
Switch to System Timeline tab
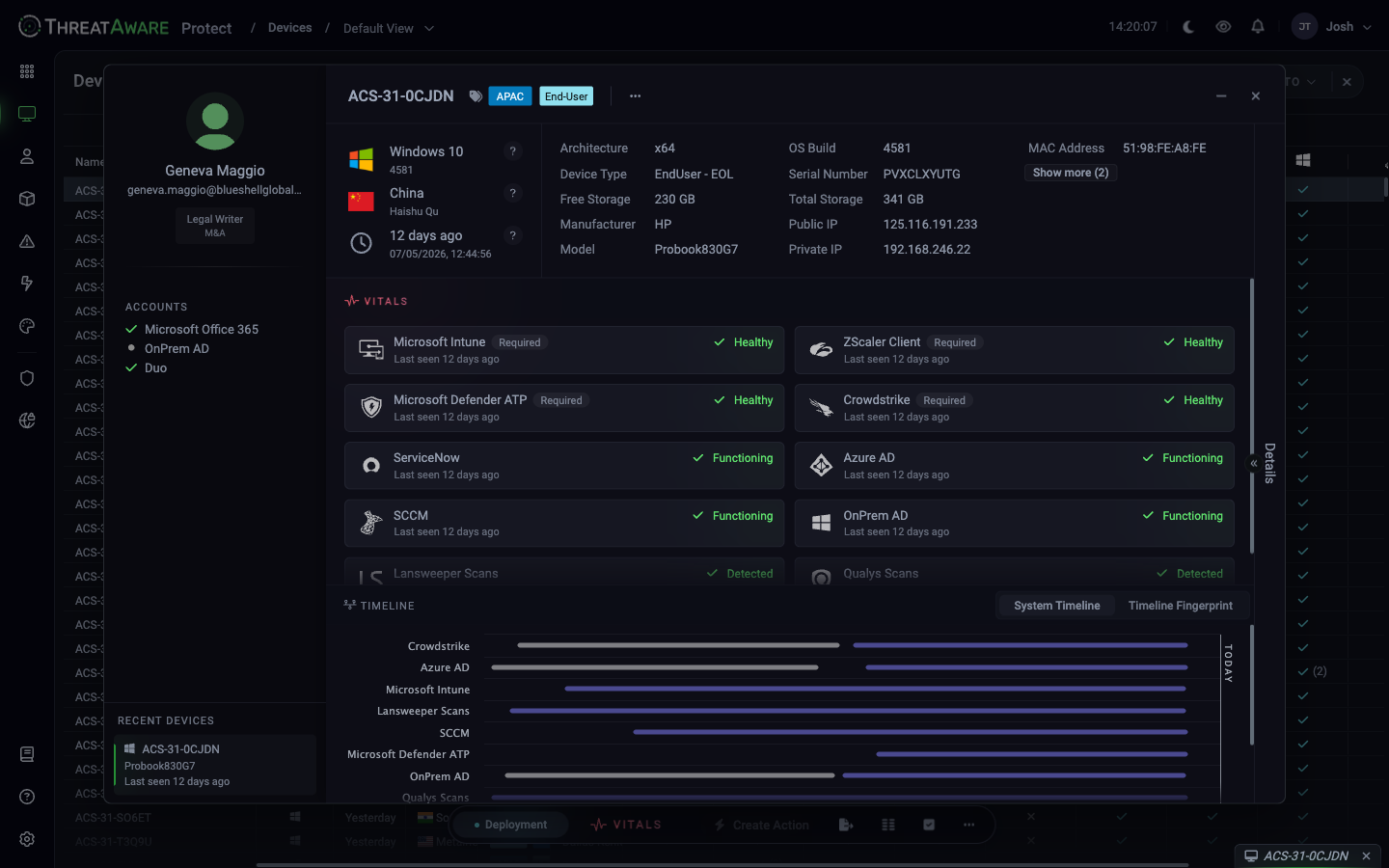1057,606
